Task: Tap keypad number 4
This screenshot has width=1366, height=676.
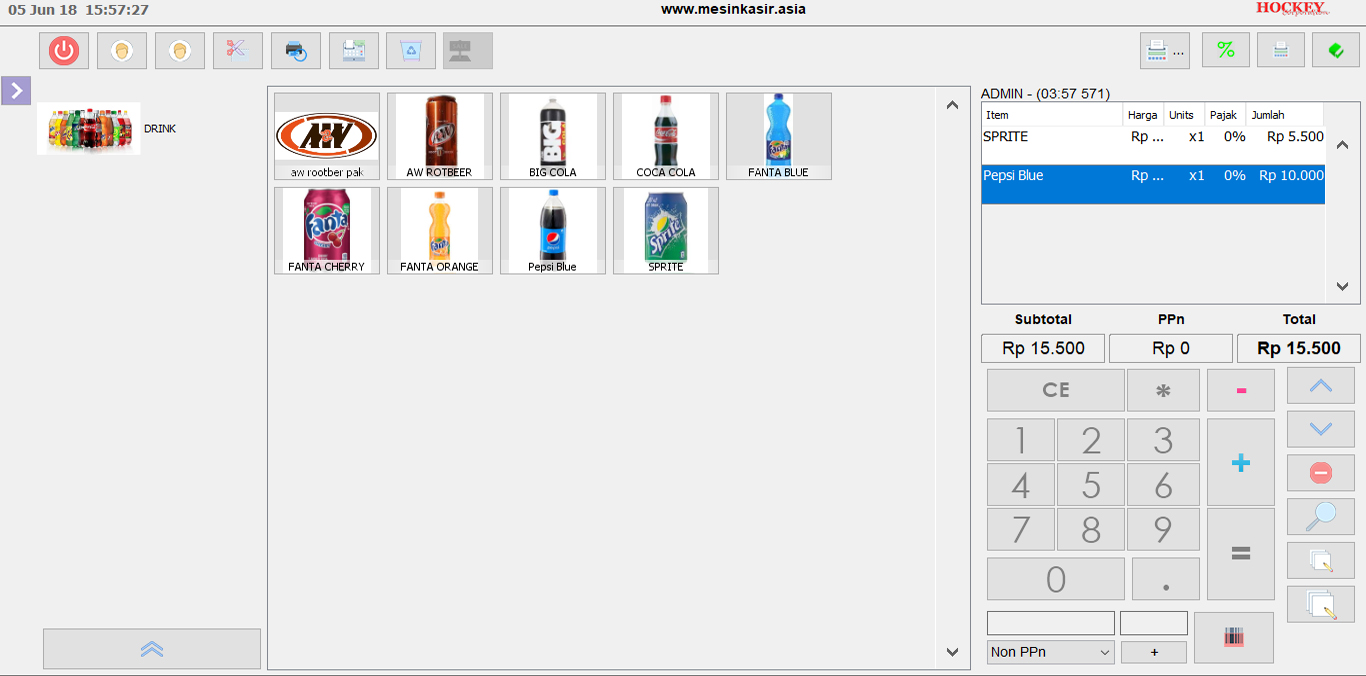Action: 1021,485
